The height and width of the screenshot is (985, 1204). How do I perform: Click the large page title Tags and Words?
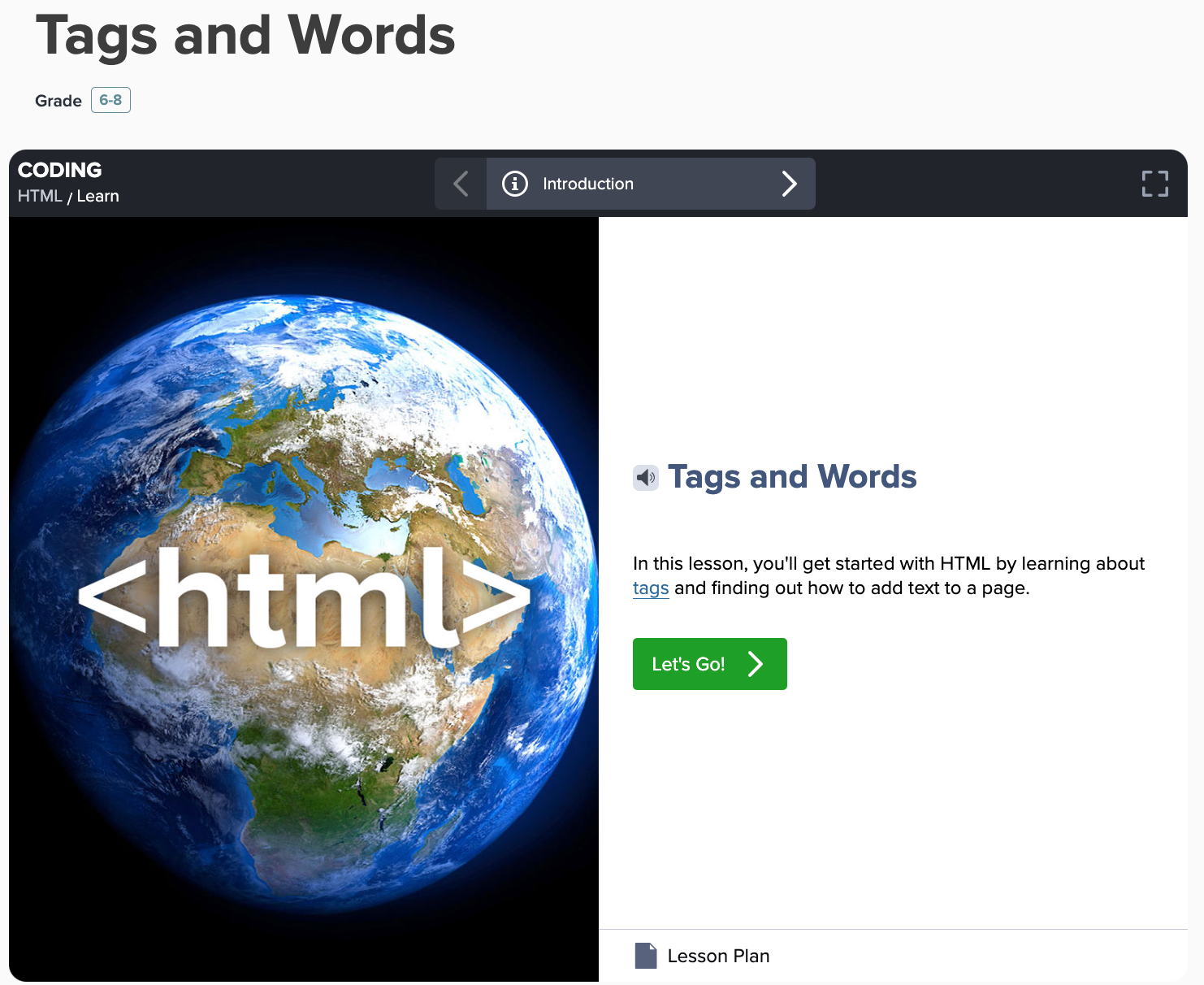tap(245, 36)
